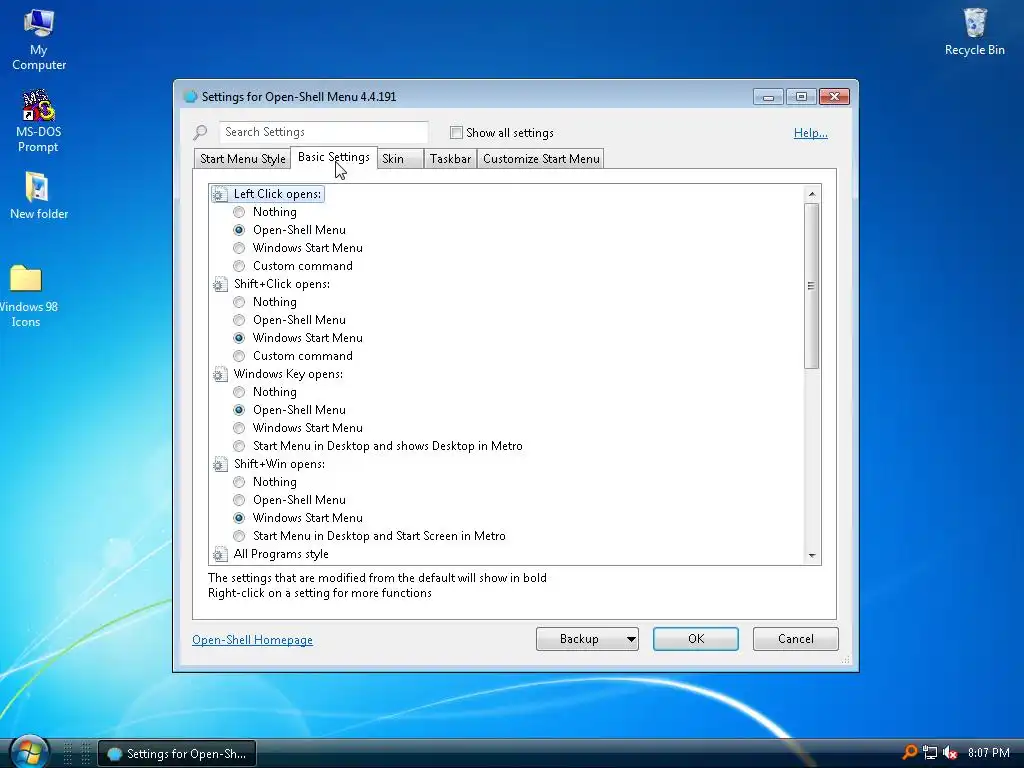Select the Shift+Click opens setting label

pos(282,284)
